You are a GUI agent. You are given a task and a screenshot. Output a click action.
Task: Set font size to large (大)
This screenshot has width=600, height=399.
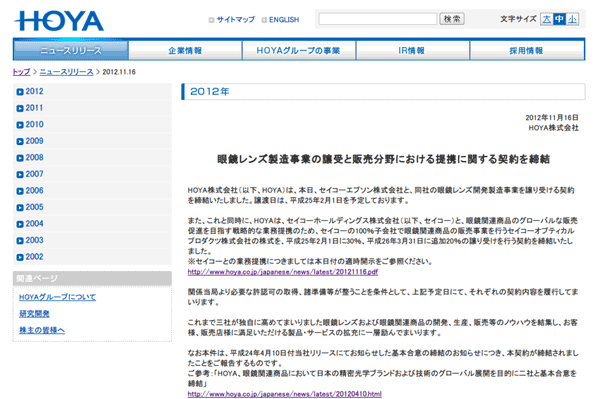point(546,19)
